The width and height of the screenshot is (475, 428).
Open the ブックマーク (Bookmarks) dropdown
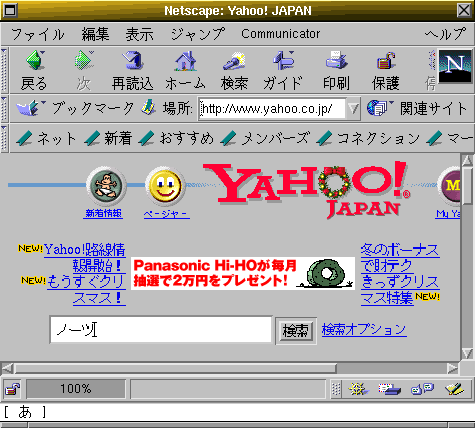tap(75, 108)
